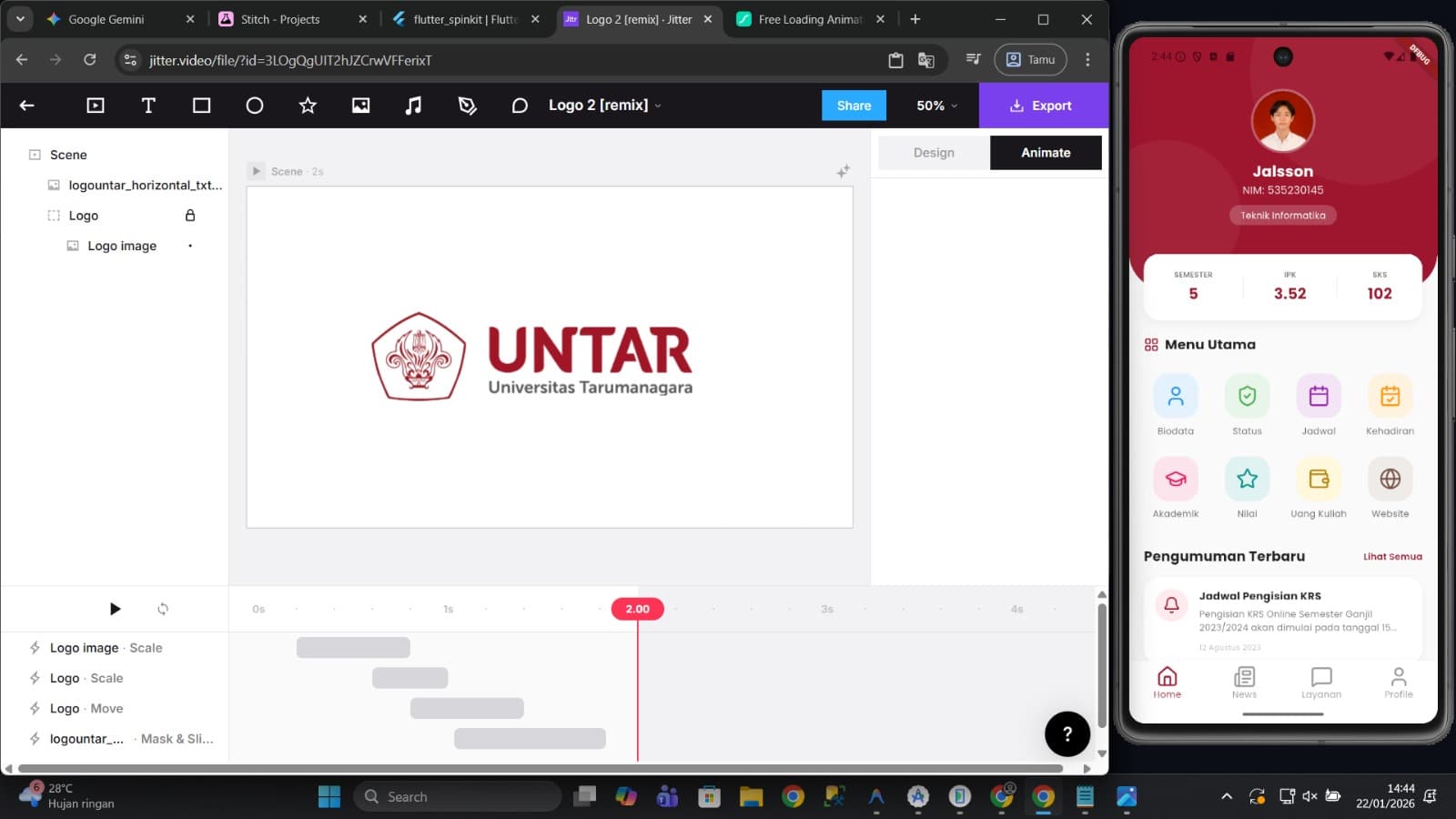Play the animation in timeline

click(115, 609)
